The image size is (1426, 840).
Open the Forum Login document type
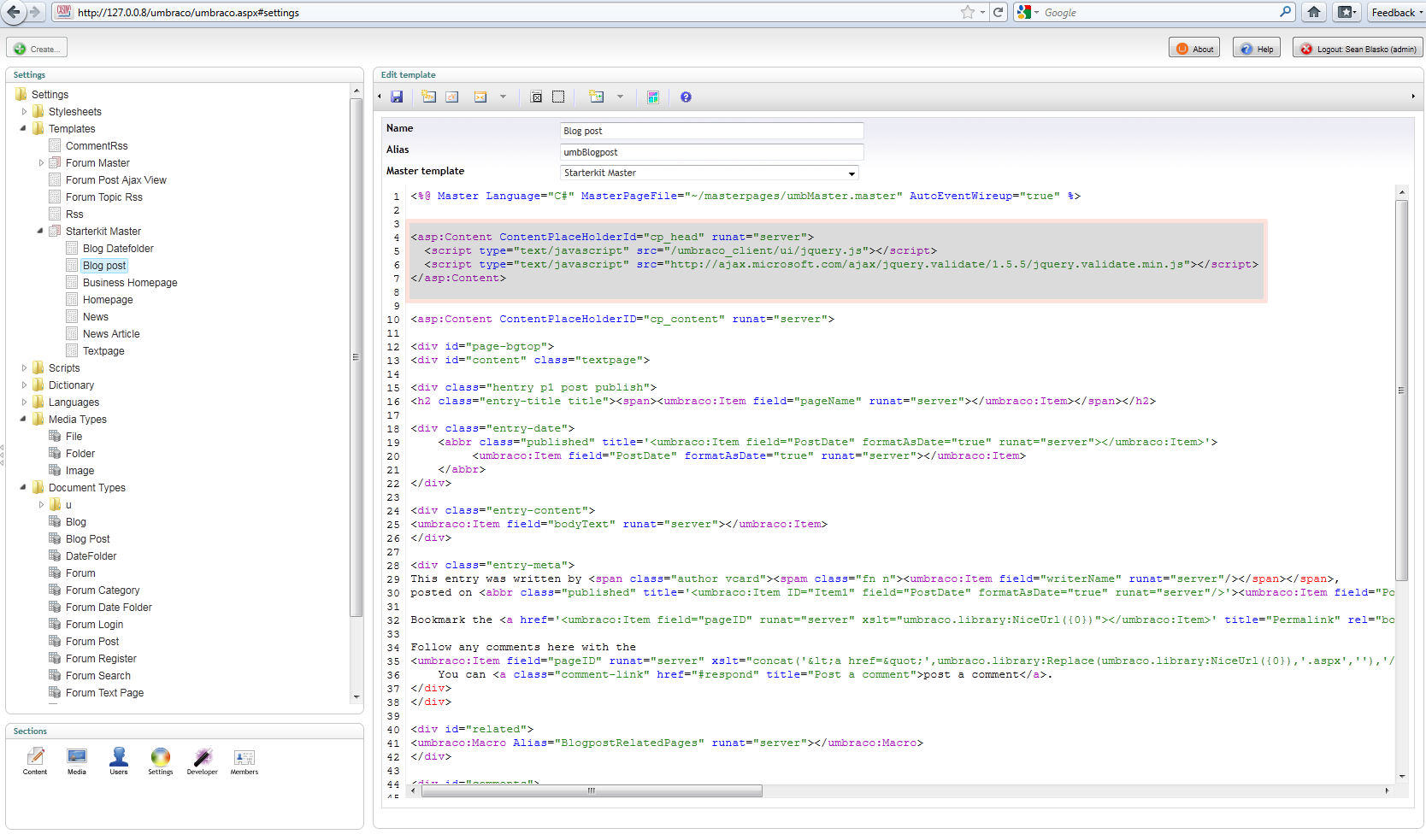(x=94, y=625)
